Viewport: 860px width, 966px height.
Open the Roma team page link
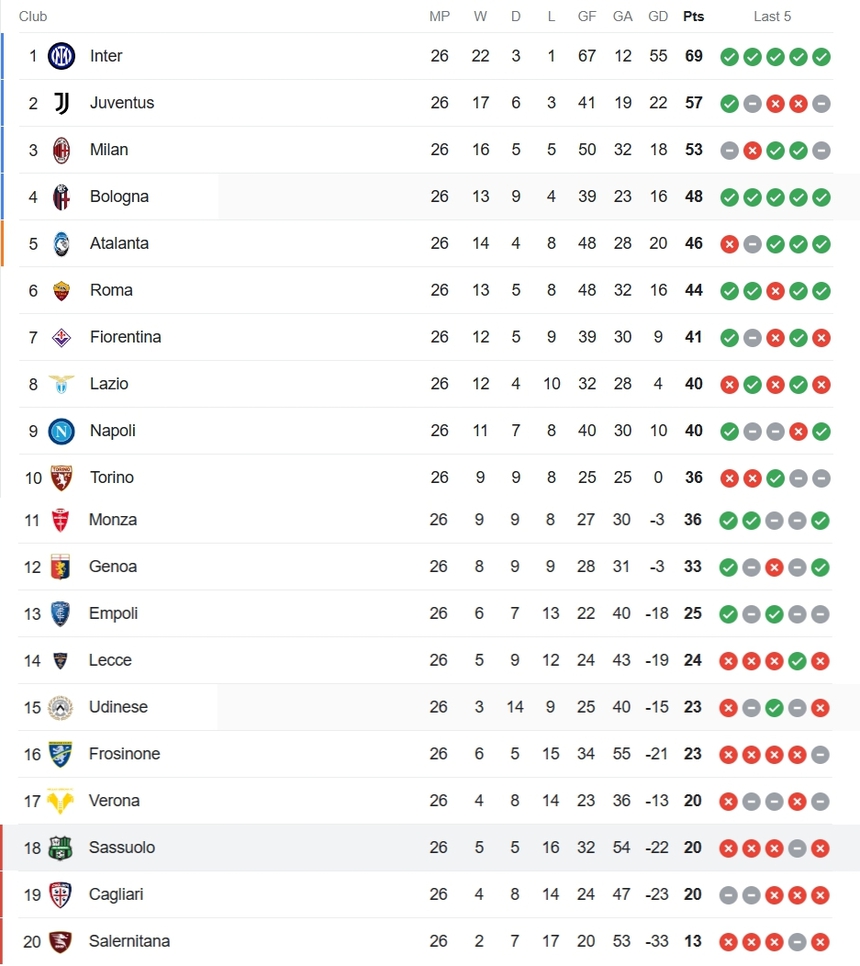coord(111,290)
